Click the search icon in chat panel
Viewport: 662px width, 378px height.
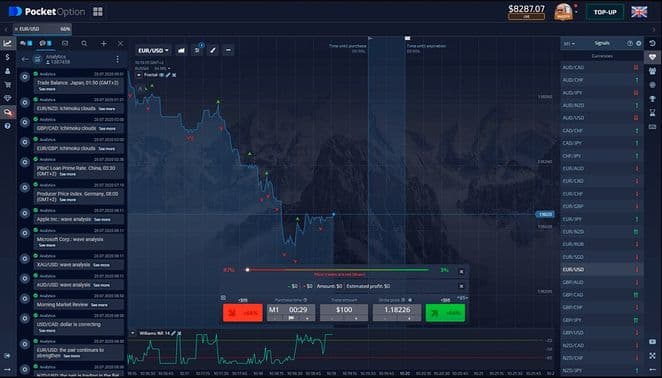click(84, 44)
